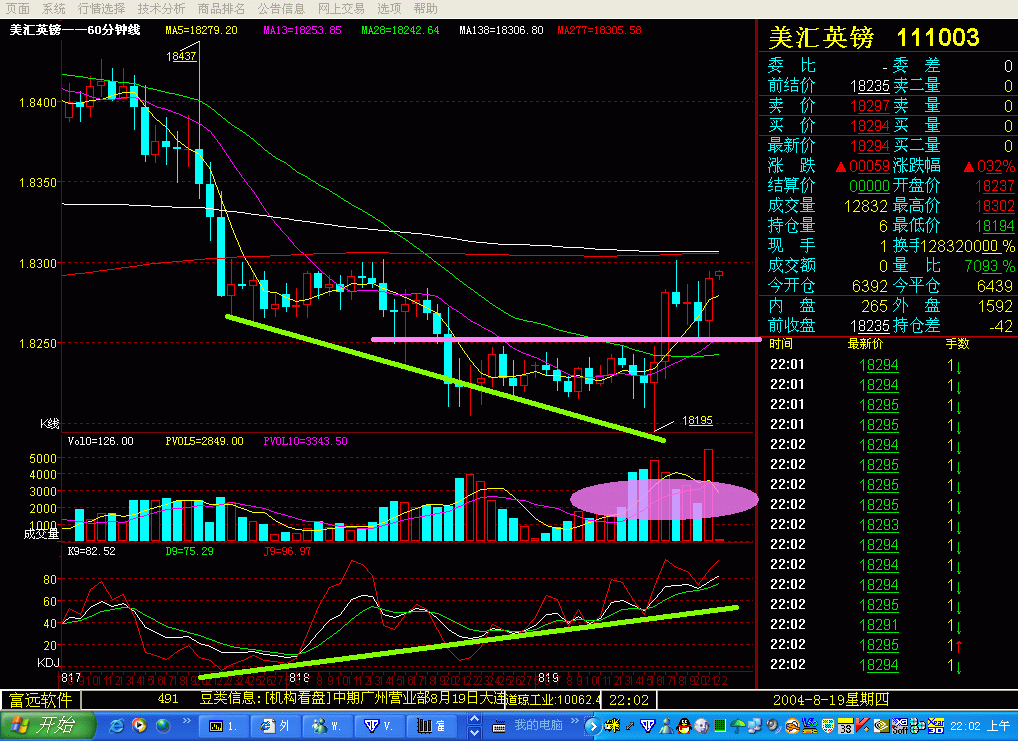Click the diagonal double-arrow tray icon

pos(630,726)
